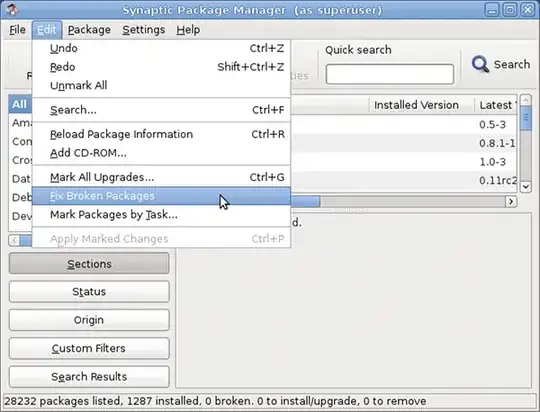The width and height of the screenshot is (540, 412).
Task: Switch to the Status filter view
Action: [x=89, y=292]
